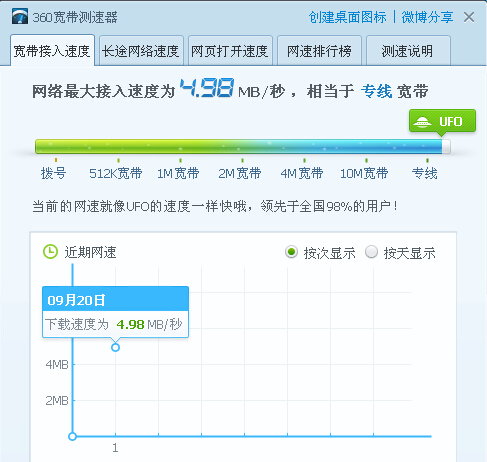
Task: Click the 09月20日 download speed tooltip
Action: point(115,312)
